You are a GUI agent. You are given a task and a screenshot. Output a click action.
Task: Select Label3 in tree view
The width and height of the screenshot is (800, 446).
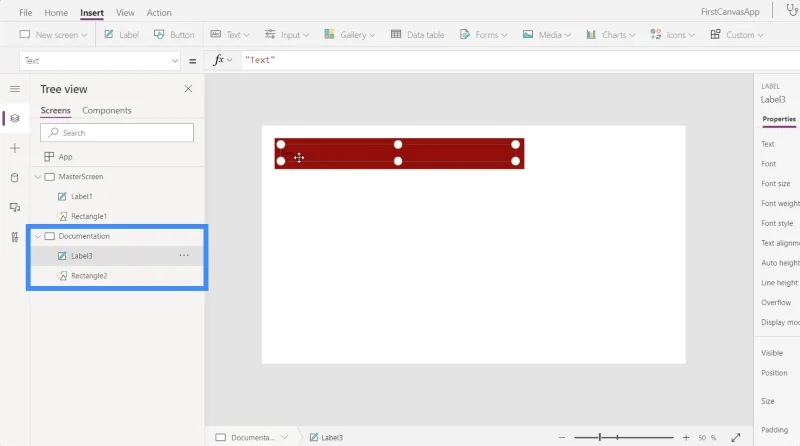click(x=82, y=256)
